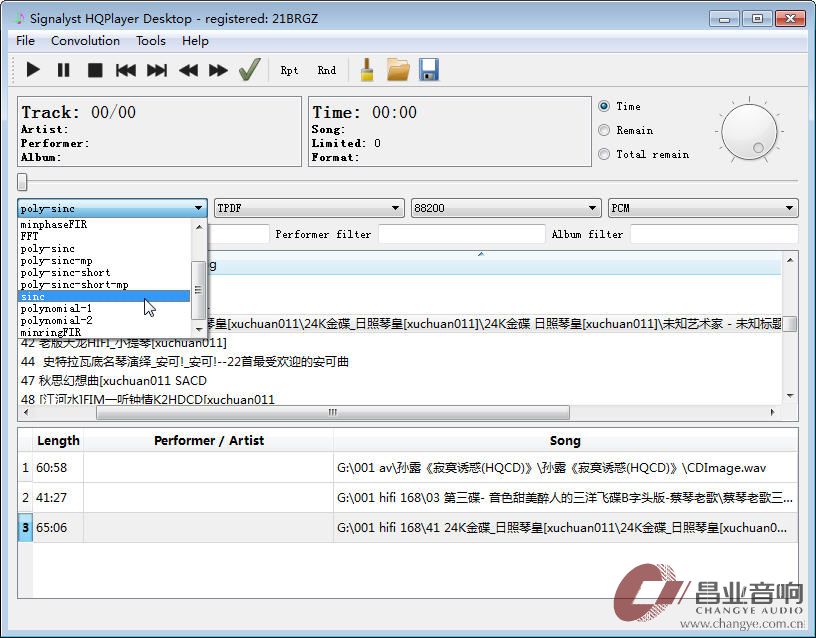Click the filter list scroll up arrow
The image size is (816, 638).
coord(199,227)
